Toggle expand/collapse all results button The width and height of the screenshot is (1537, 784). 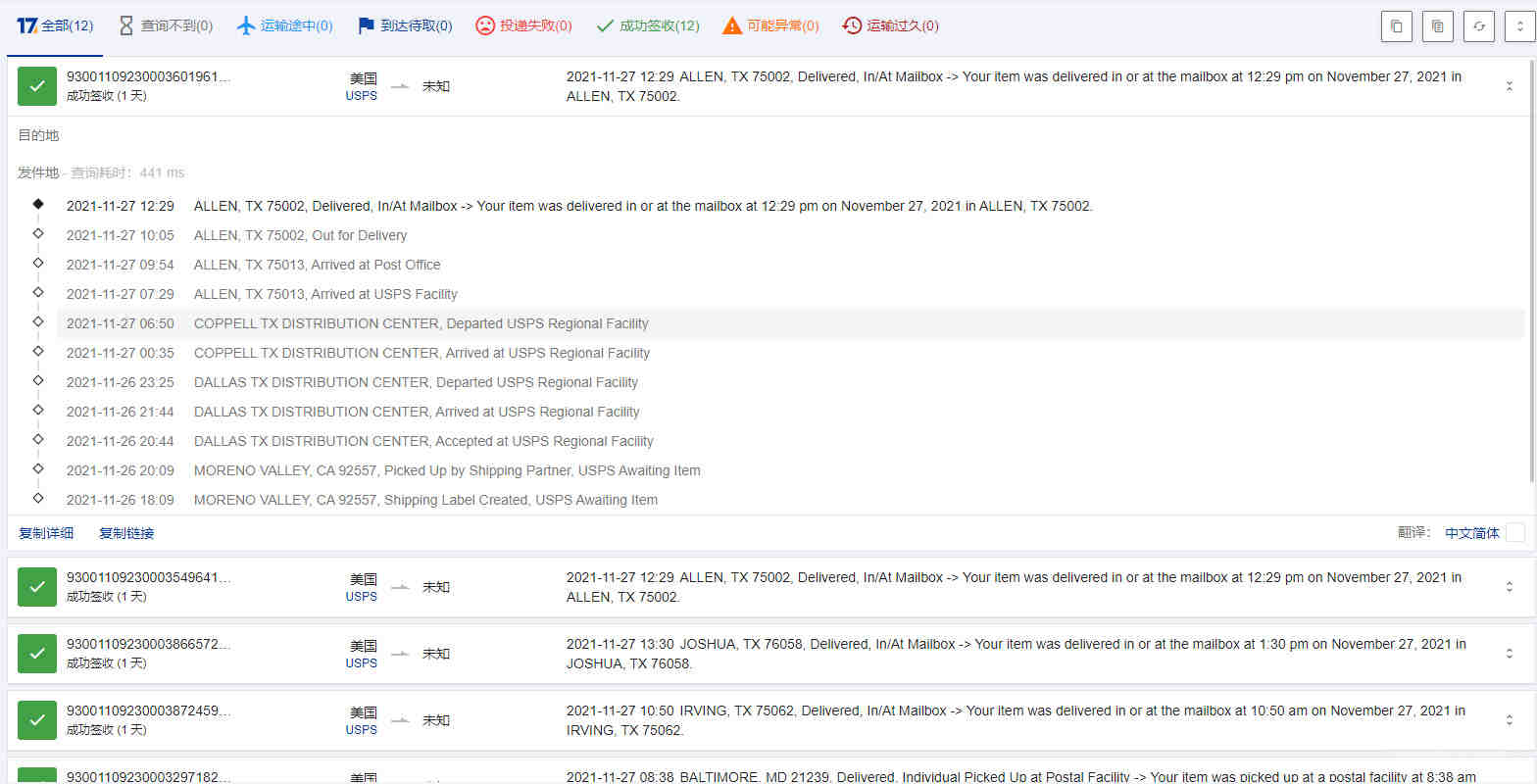(1519, 26)
